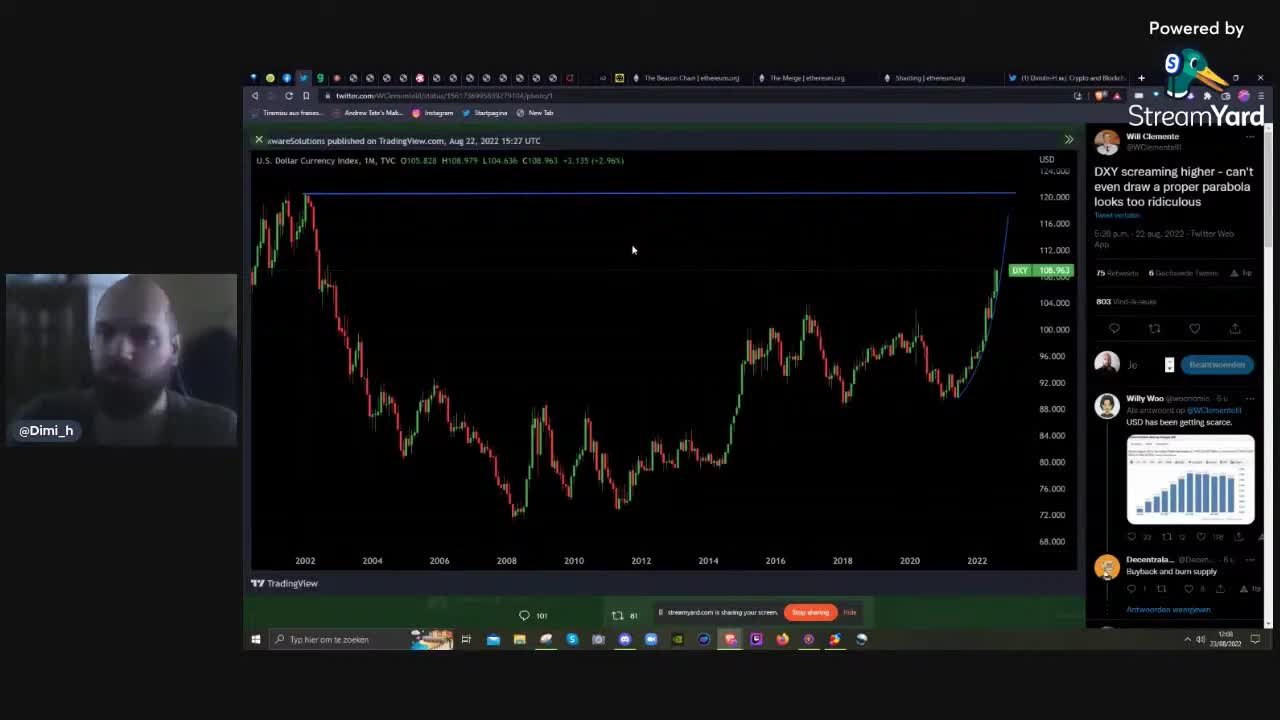The width and height of the screenshot is (1280, 720).
Task: Open Willy Woo's attached bar chart image
Action: click(x=1190, y=479)
